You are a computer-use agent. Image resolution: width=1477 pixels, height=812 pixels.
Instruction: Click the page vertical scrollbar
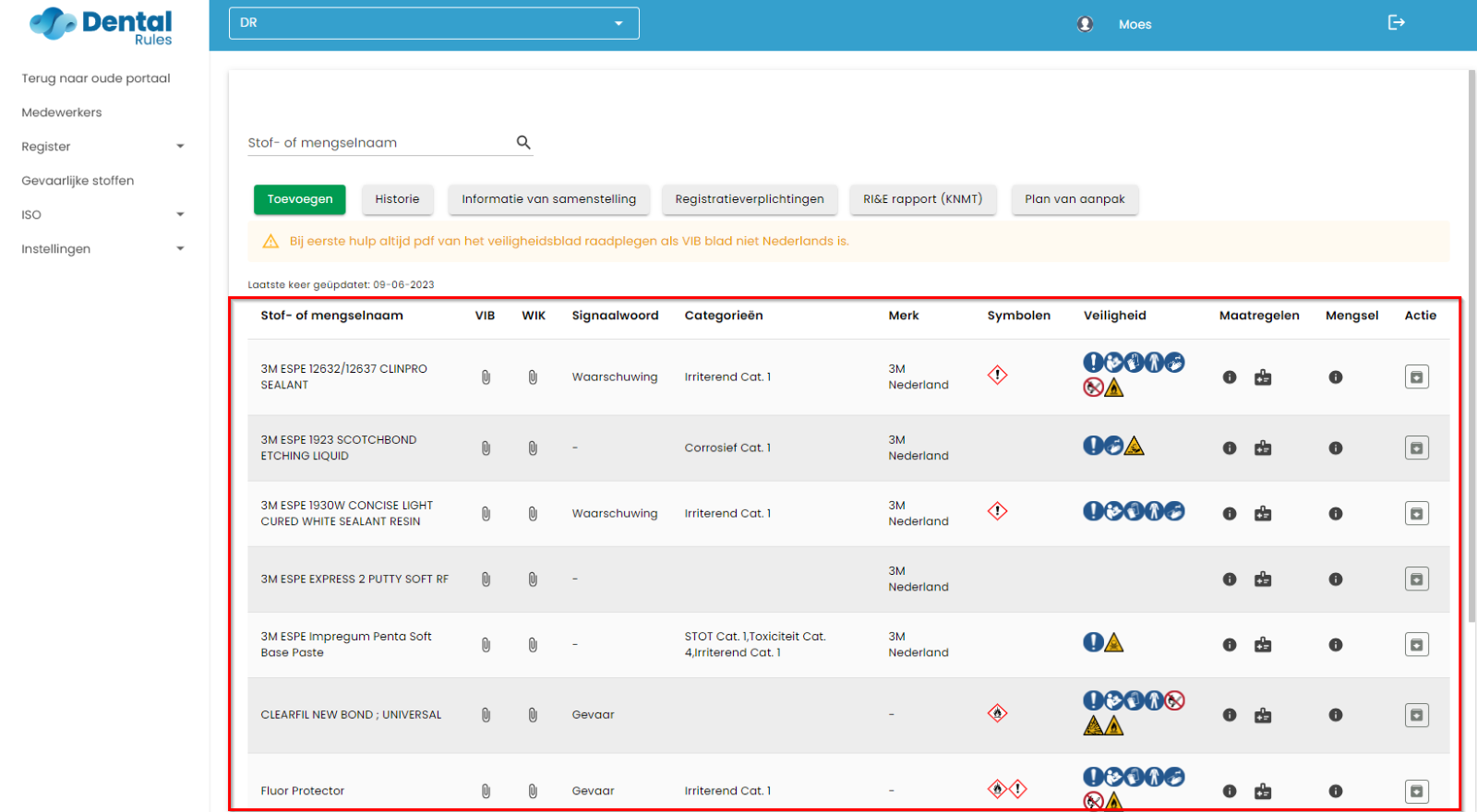coord(1471,346)
